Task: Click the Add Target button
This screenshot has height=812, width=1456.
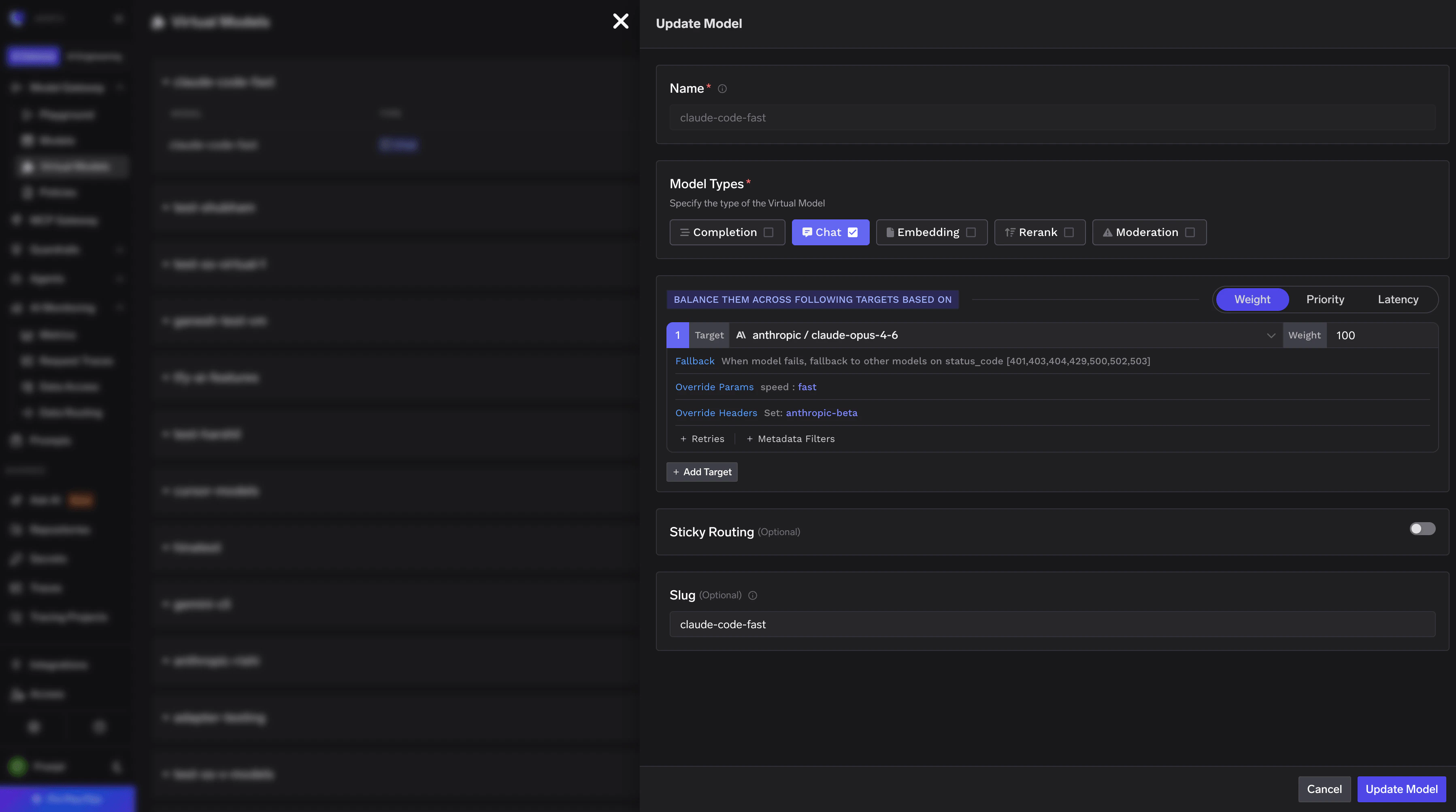Action: coord(701,472)
